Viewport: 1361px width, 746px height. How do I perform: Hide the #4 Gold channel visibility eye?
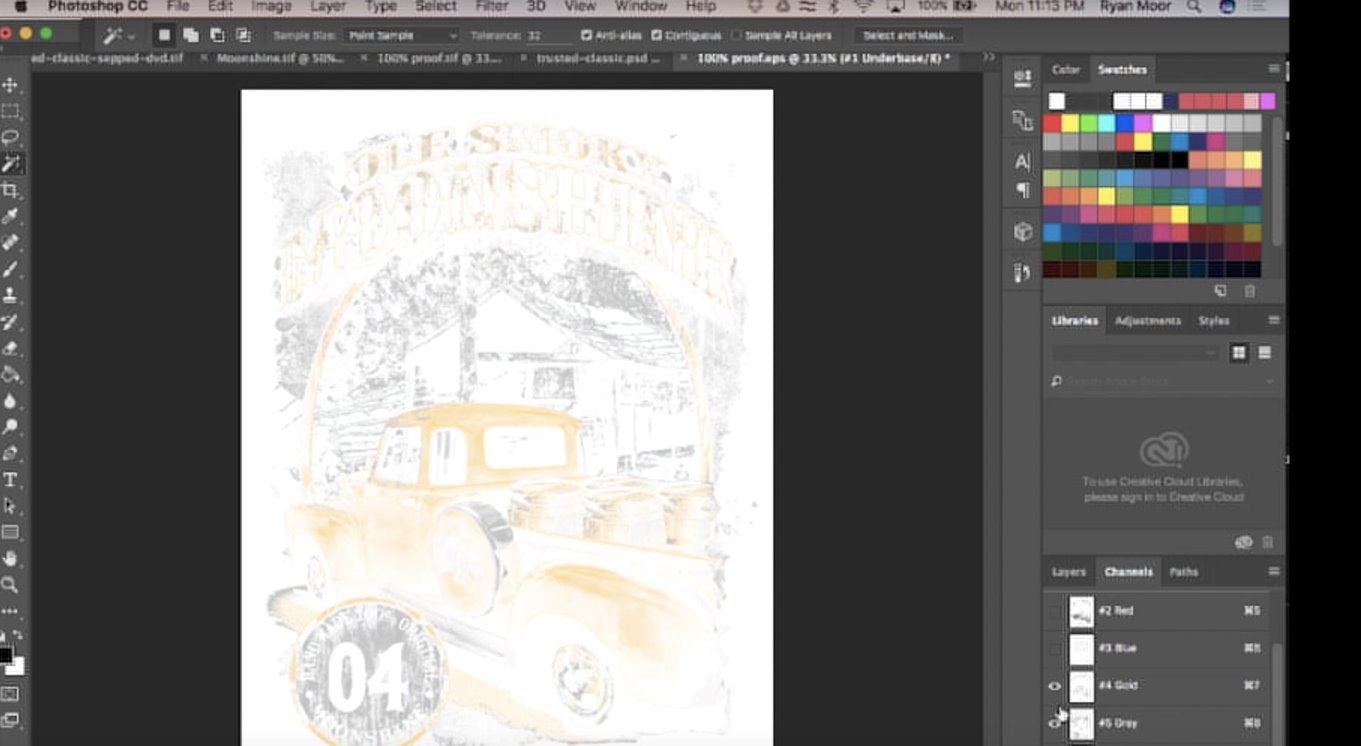(1054, 685)
